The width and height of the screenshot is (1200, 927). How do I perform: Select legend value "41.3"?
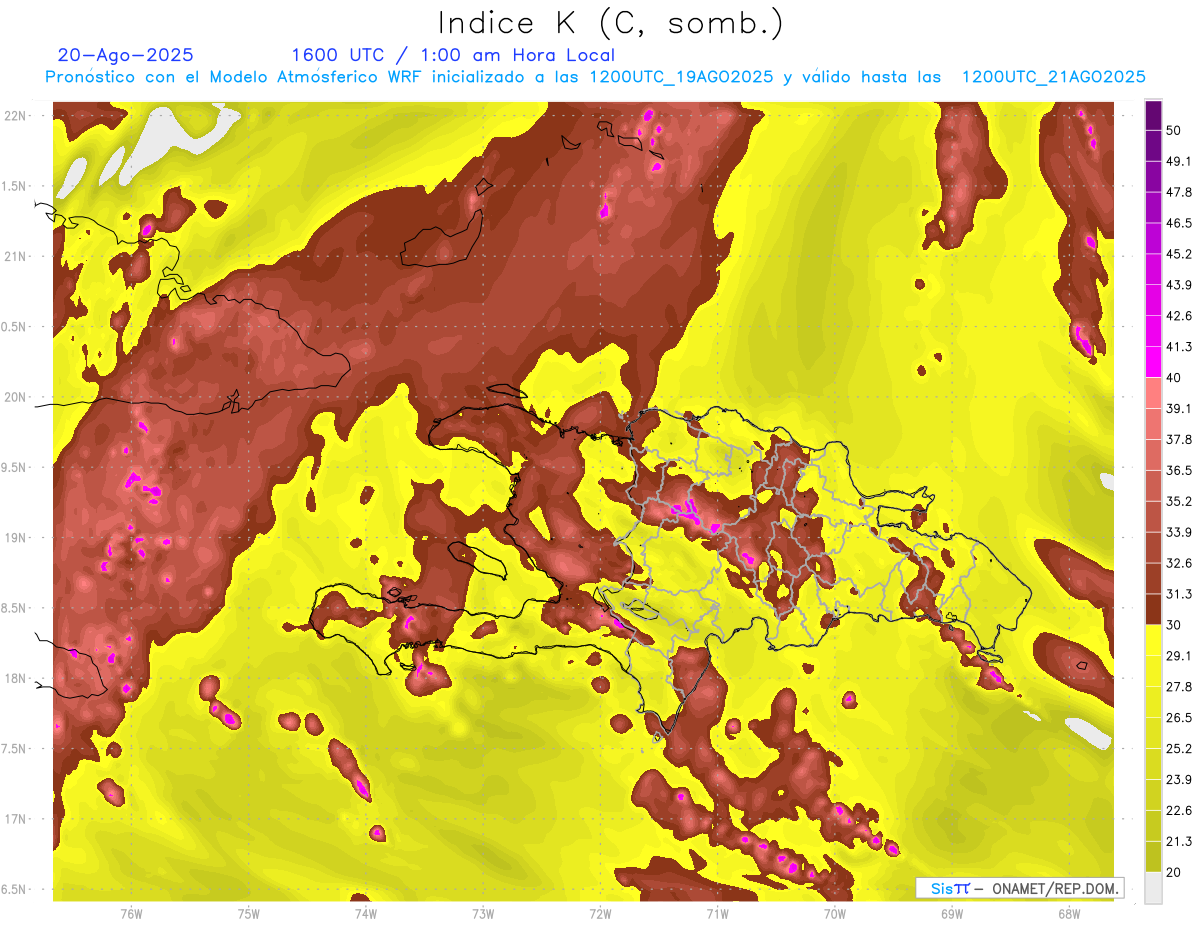coord(1179,347)
